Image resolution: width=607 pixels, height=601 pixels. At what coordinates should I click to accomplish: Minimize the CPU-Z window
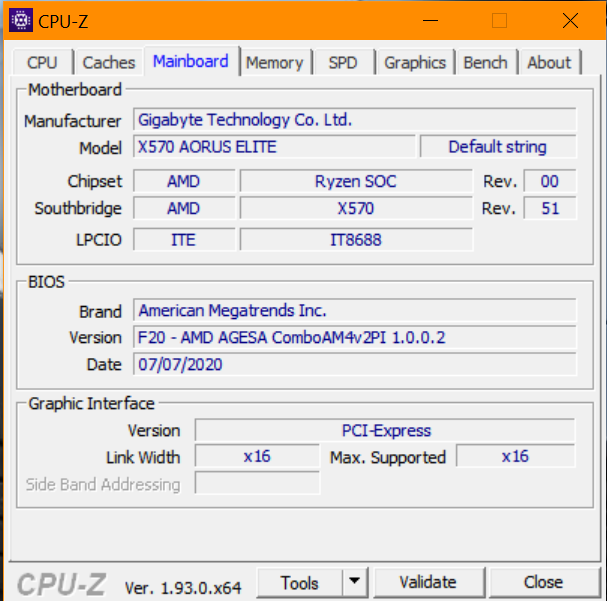pyautogui.click(x=430, y=21)
